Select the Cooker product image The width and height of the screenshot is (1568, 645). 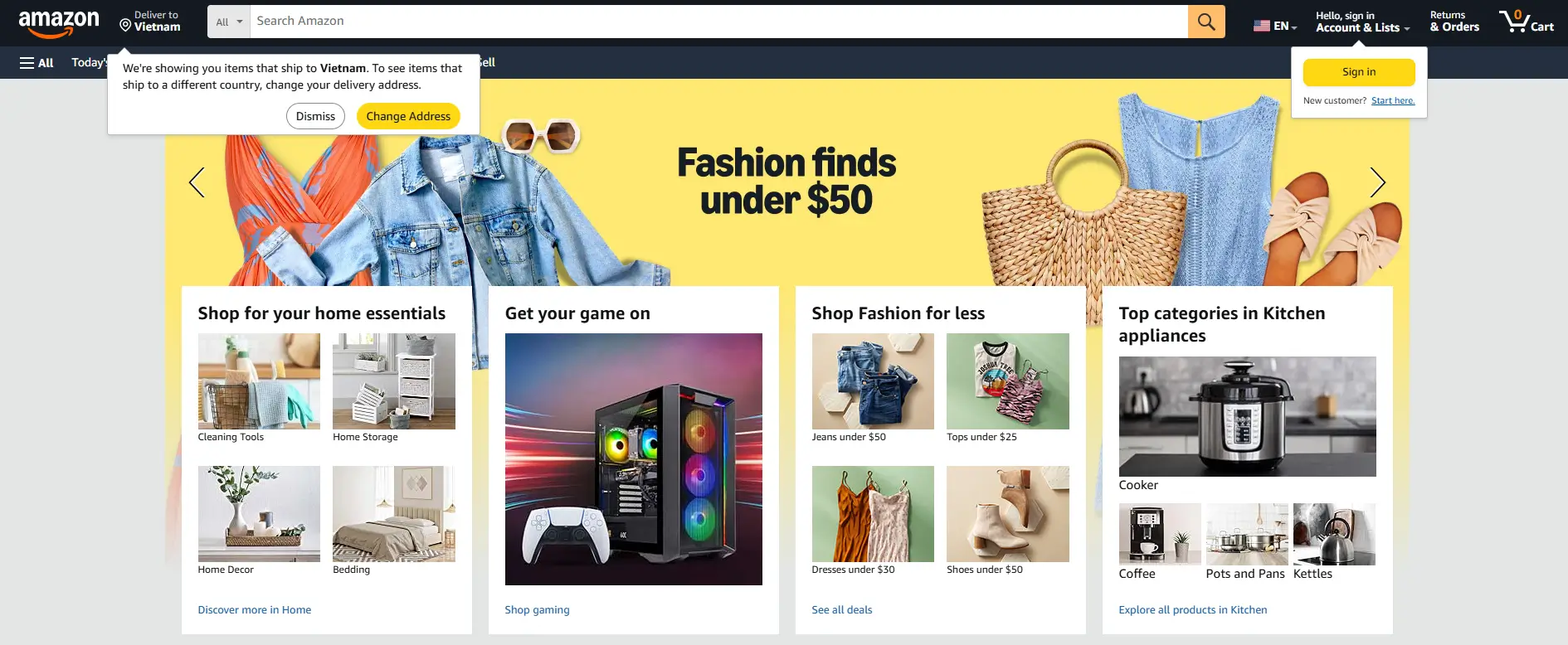[1247, 416]
